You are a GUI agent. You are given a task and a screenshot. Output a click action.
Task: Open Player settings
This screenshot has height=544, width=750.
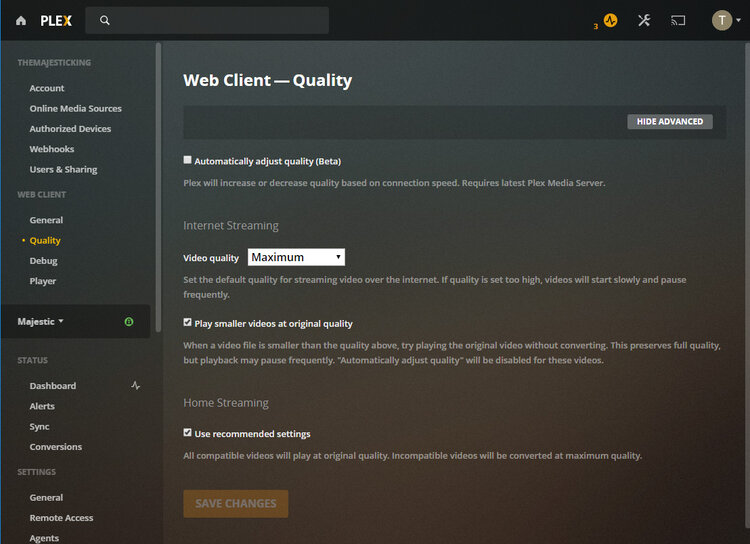tap(43, 281)
